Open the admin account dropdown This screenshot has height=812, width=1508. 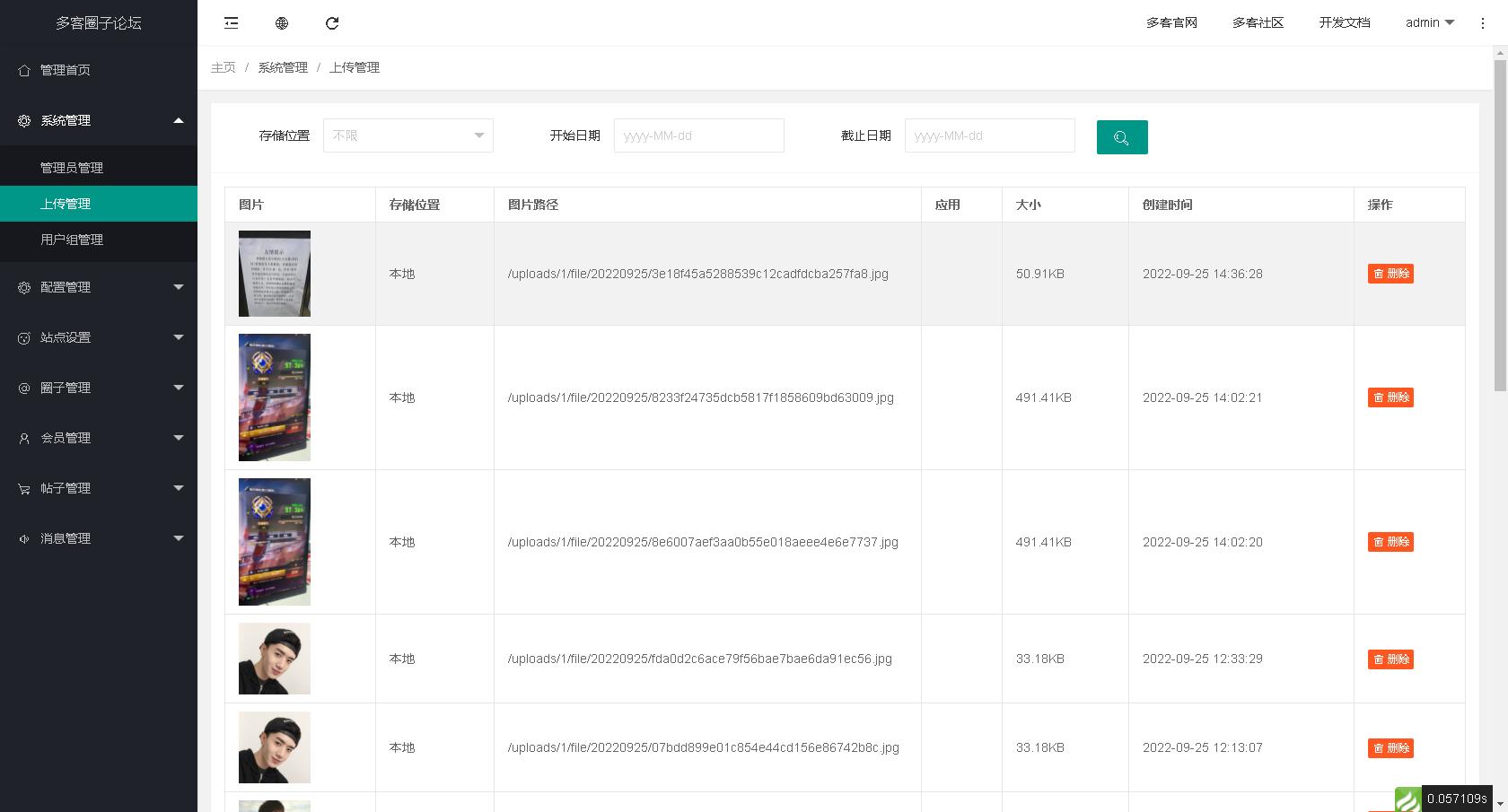tap(1429, 22)
